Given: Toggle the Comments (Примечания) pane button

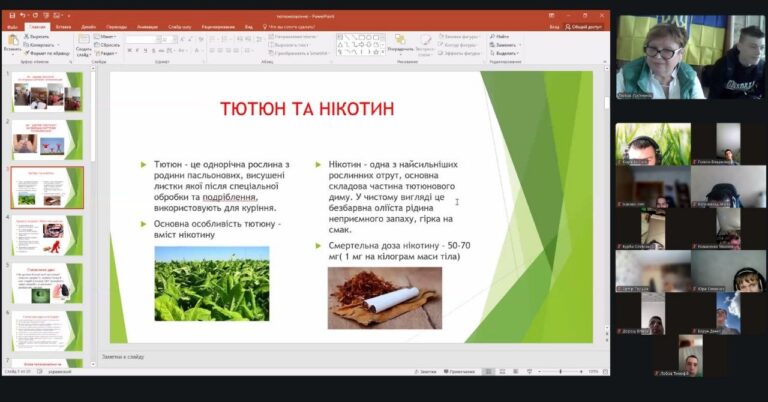Looking at the screenshot, I should pos(459,372).
